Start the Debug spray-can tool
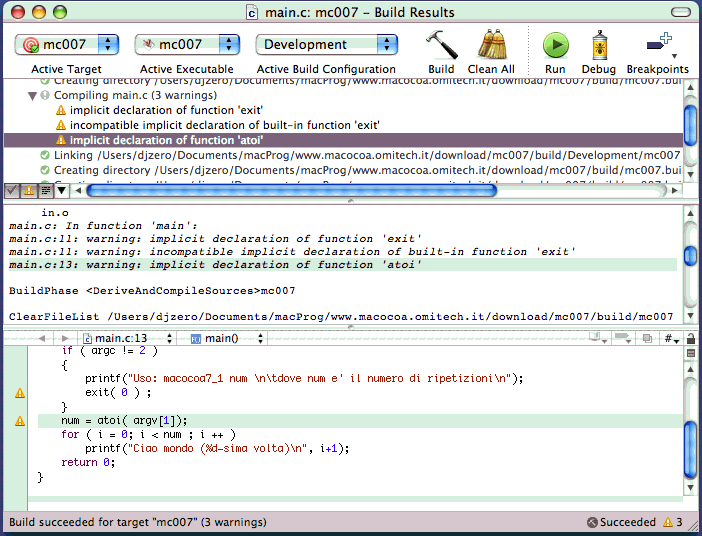702x536 pixels. click(599, 45)
